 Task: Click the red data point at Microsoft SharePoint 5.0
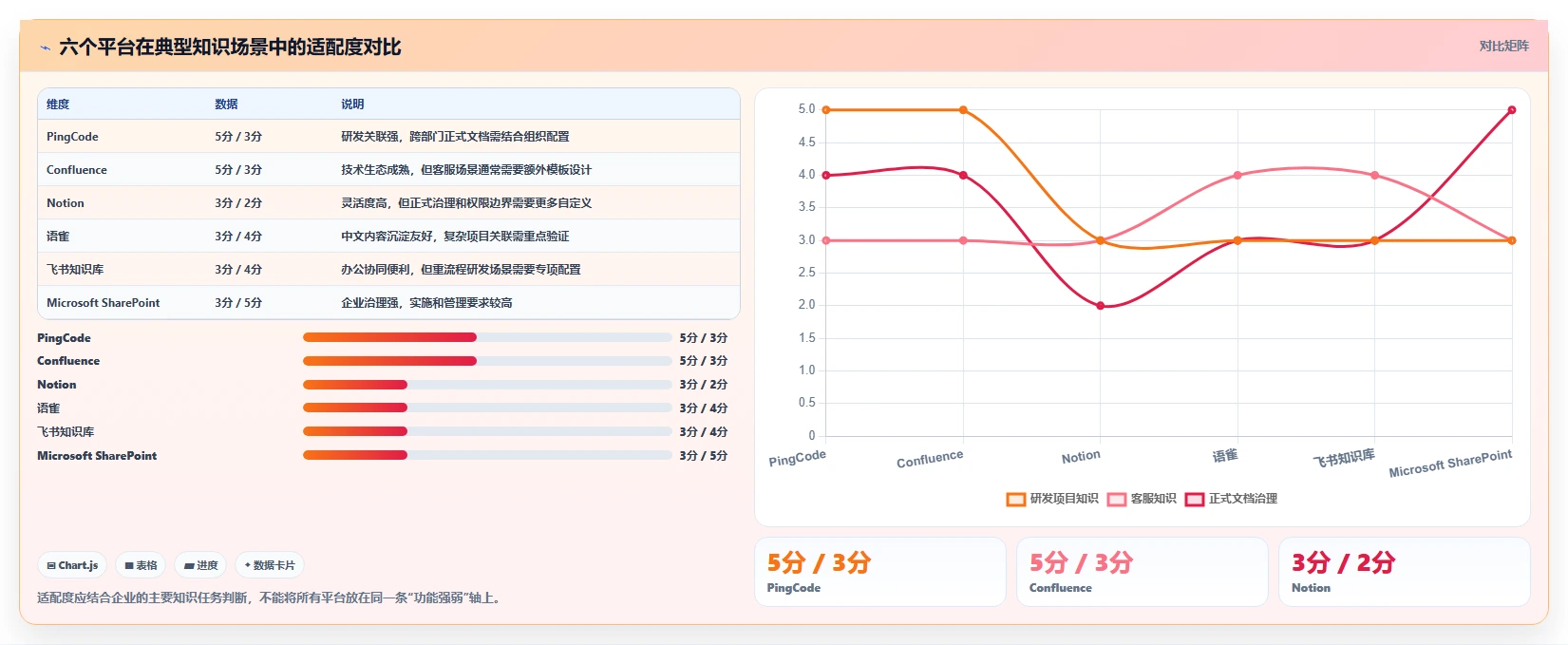pyautogui.click(x=1512, y=110)
